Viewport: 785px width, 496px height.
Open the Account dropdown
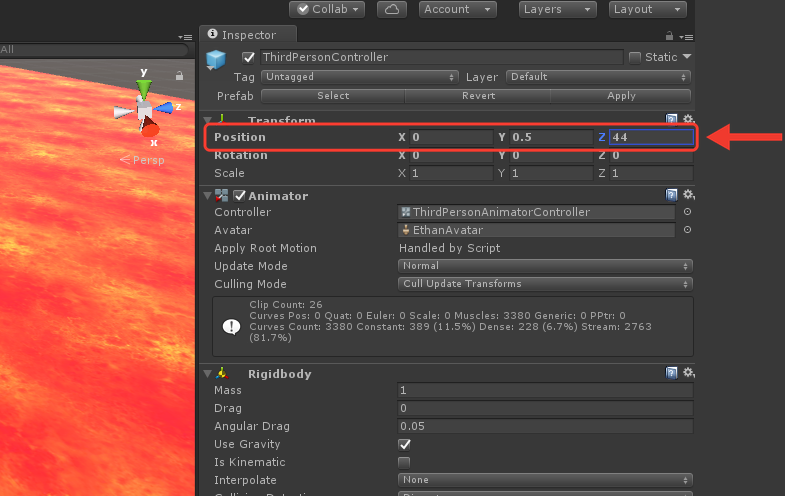(457, 9)
